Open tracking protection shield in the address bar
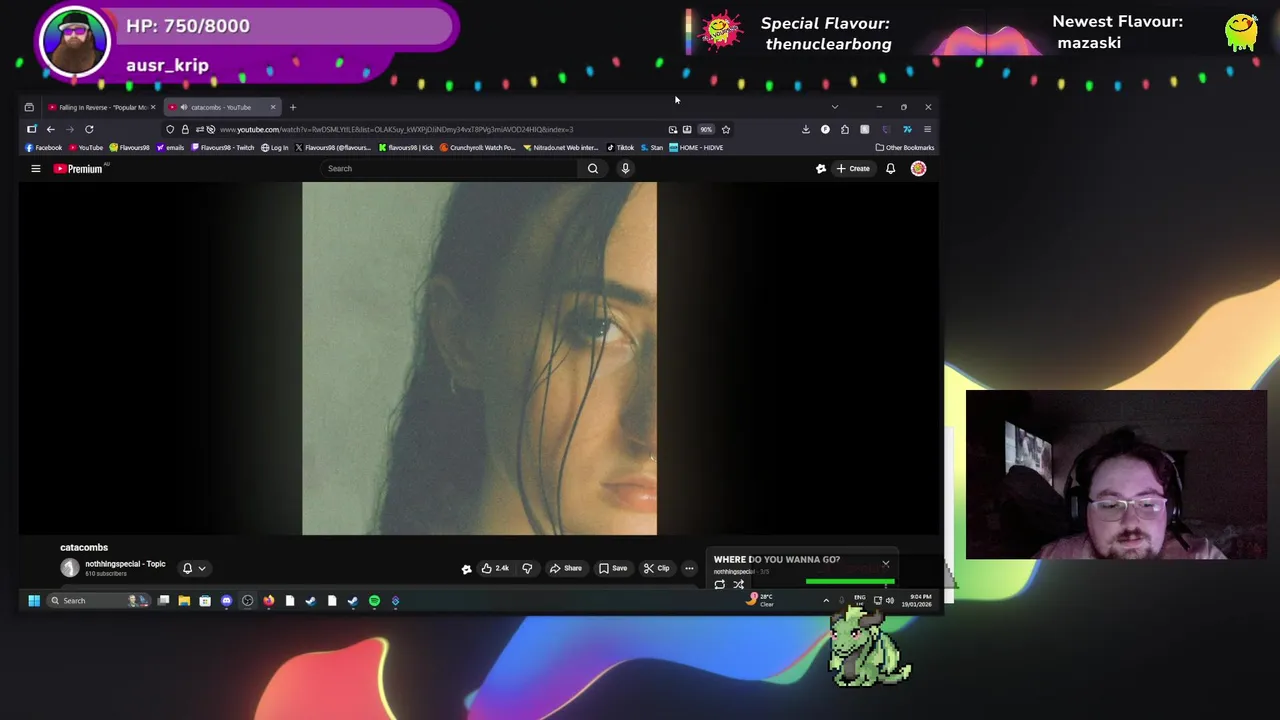Viewport: 1280px width, 720px height. 170,129
